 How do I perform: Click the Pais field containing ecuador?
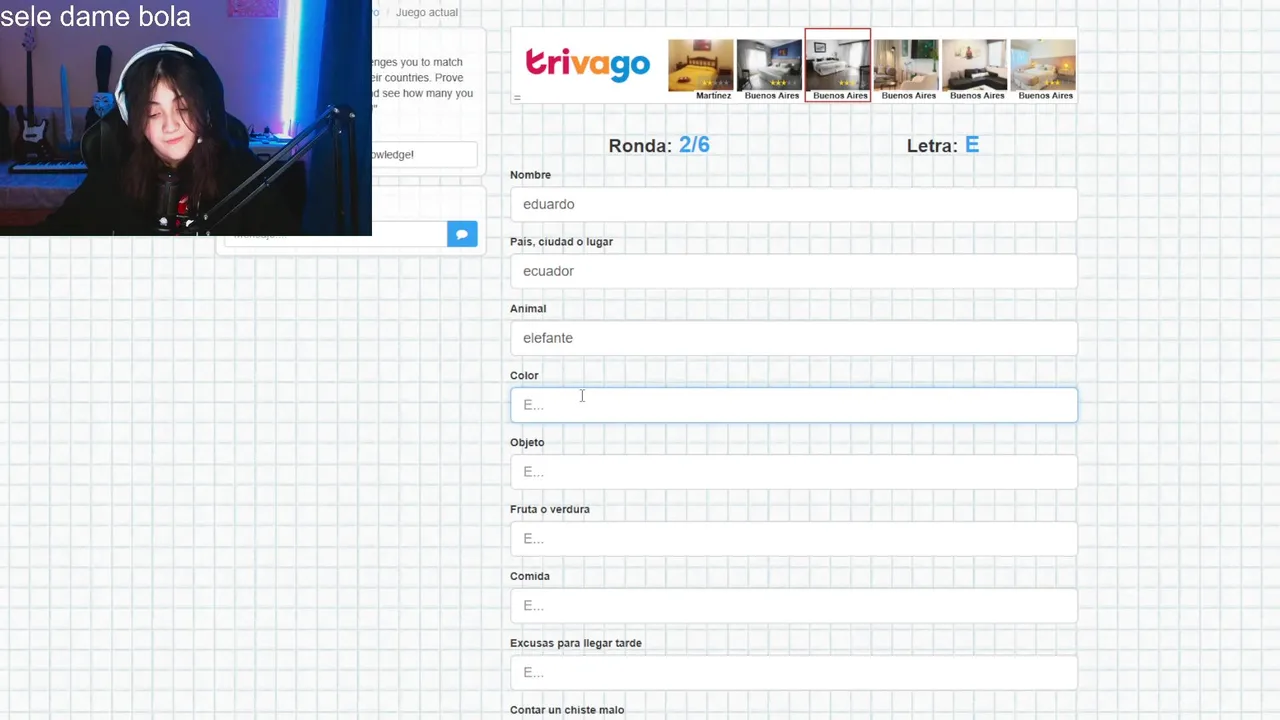pos(794,271)
